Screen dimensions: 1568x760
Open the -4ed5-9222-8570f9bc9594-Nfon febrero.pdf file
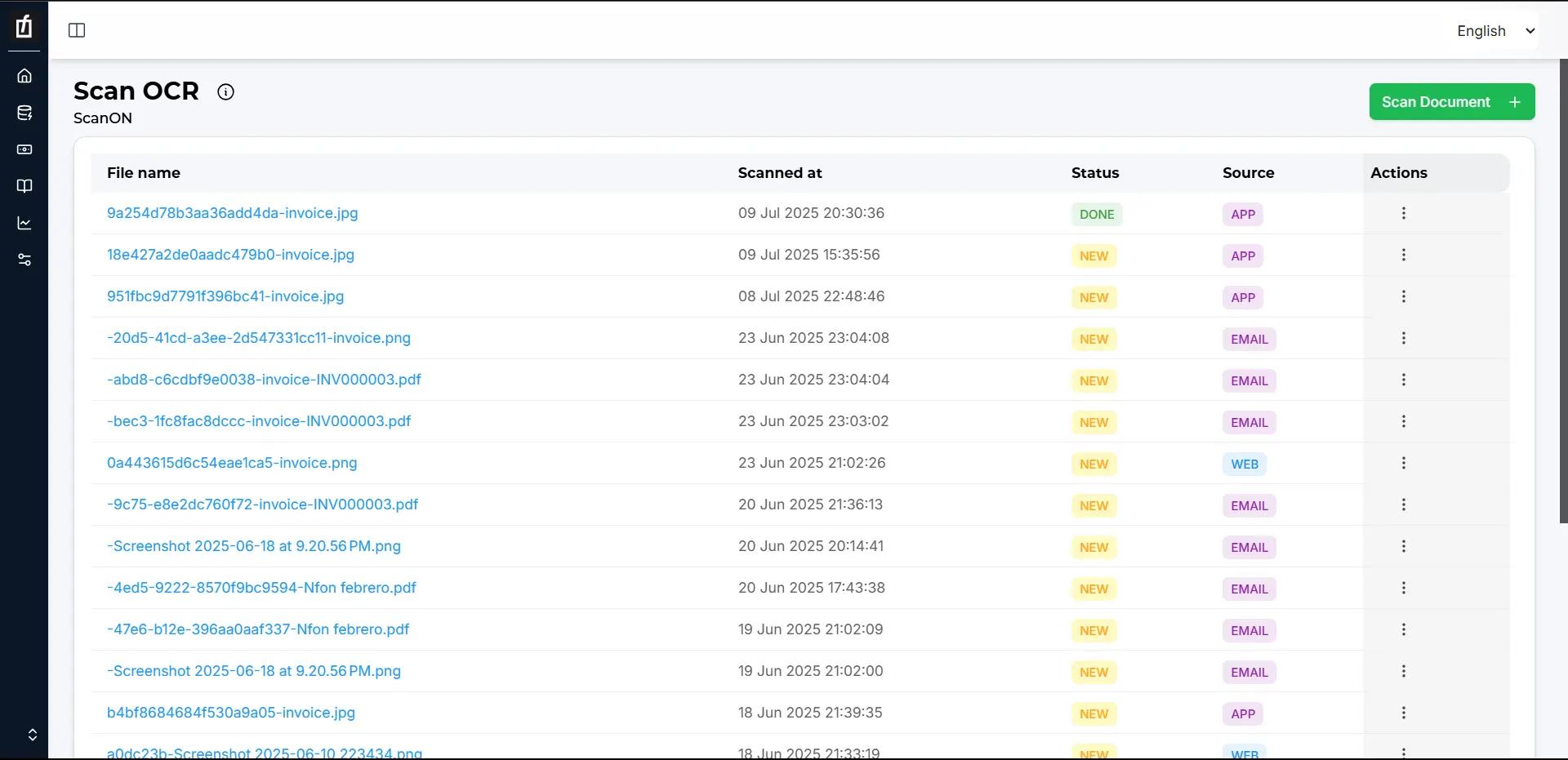pyautogui.click(x=261, y=588)
